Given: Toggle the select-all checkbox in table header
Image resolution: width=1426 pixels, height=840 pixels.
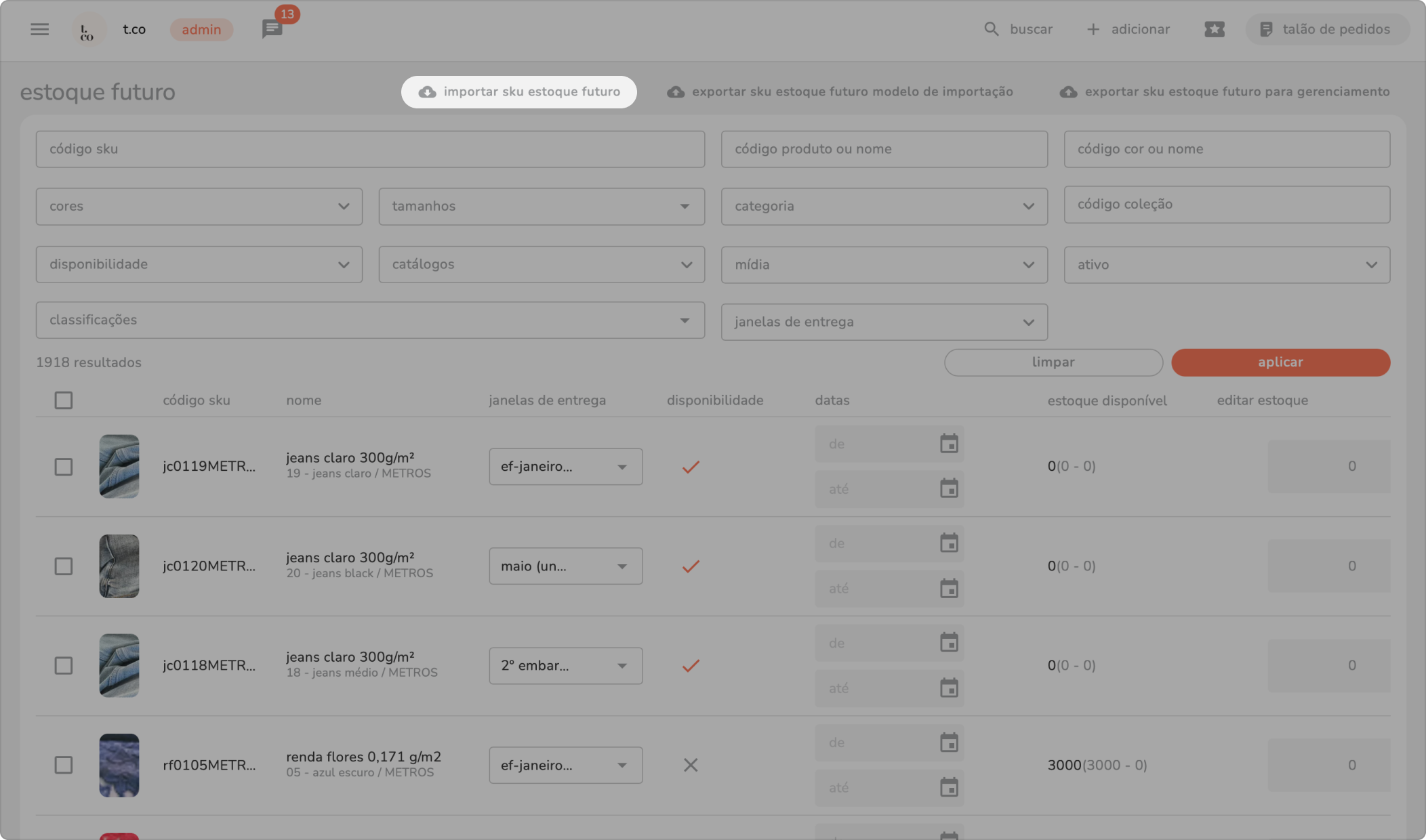Looking at the screenshot, I should tap(63, 400).
